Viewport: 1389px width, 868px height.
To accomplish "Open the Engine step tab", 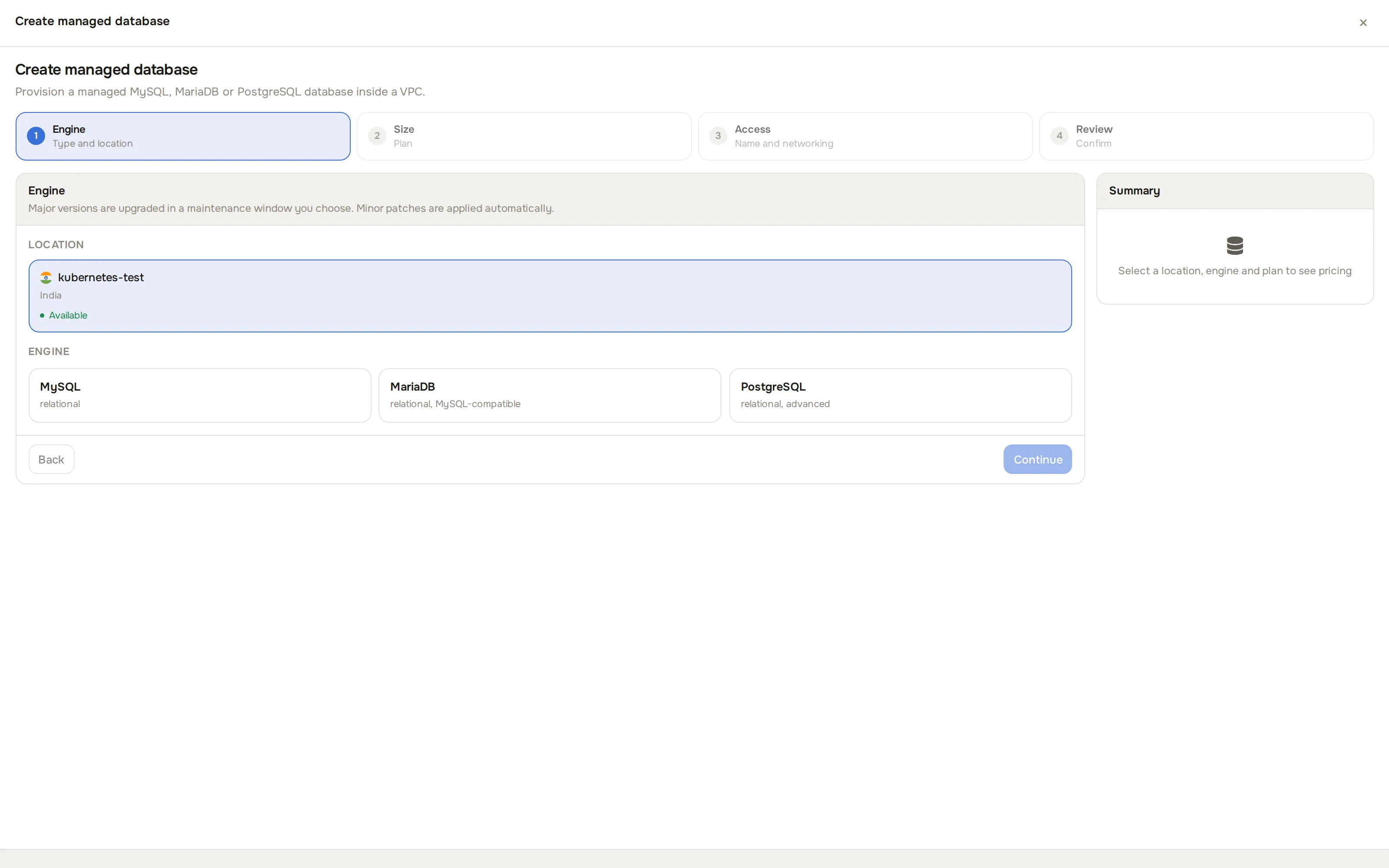I will click(x=183, y=136).
